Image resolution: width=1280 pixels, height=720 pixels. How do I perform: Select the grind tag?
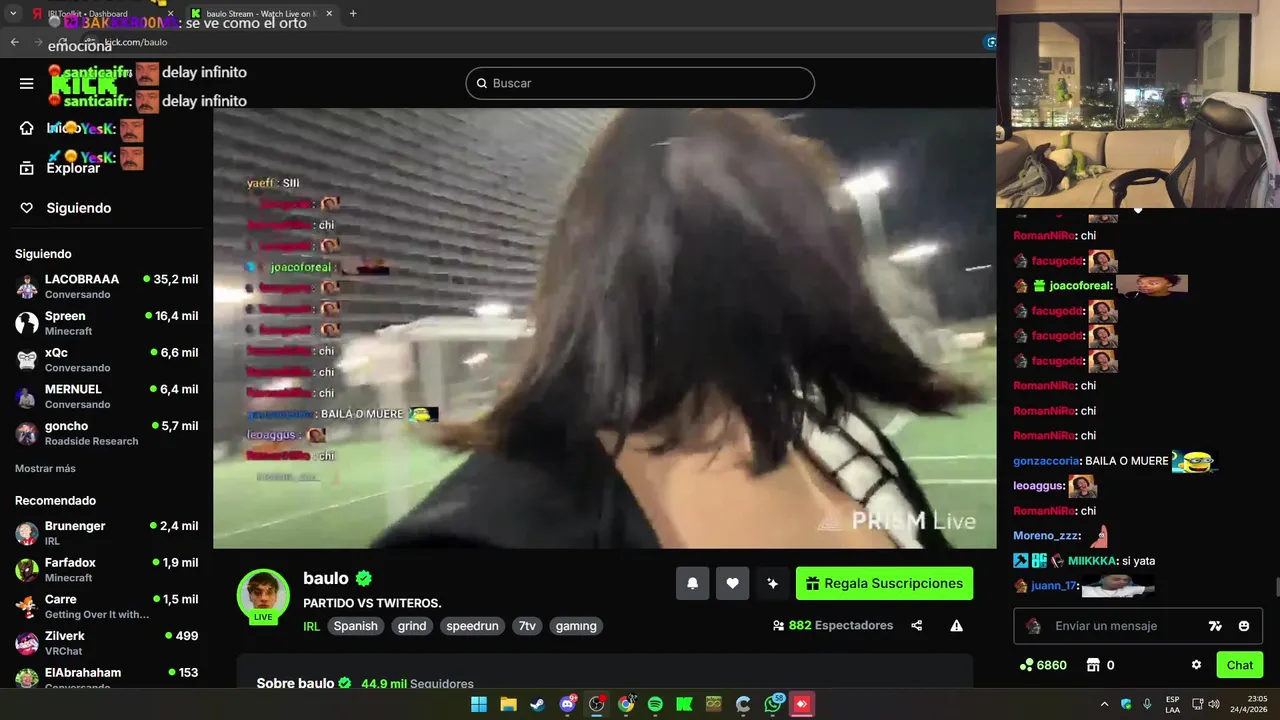412,626
